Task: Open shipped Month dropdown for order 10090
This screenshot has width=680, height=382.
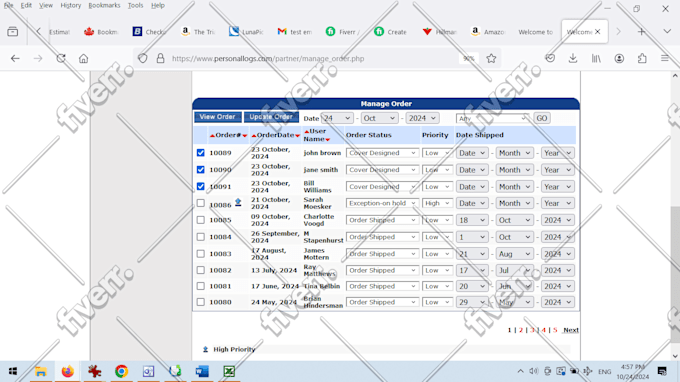Action: click(x=514, y=170)
